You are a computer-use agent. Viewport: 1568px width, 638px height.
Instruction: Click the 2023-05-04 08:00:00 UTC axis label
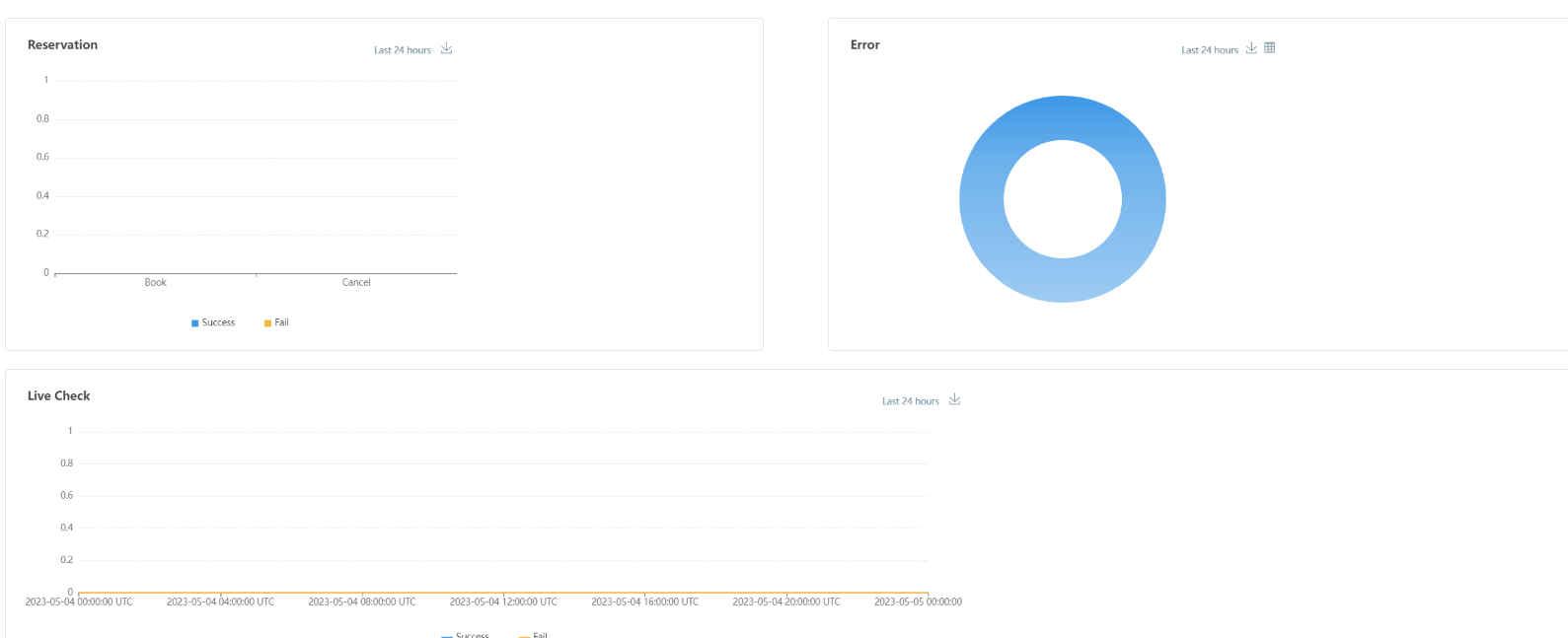[x=362, y=602]
